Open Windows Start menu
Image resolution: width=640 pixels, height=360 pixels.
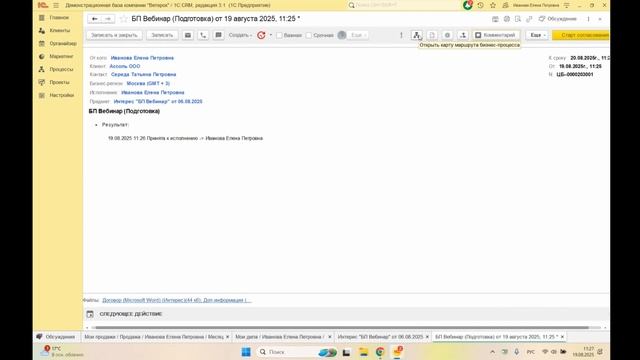click(x=246, y=352)
